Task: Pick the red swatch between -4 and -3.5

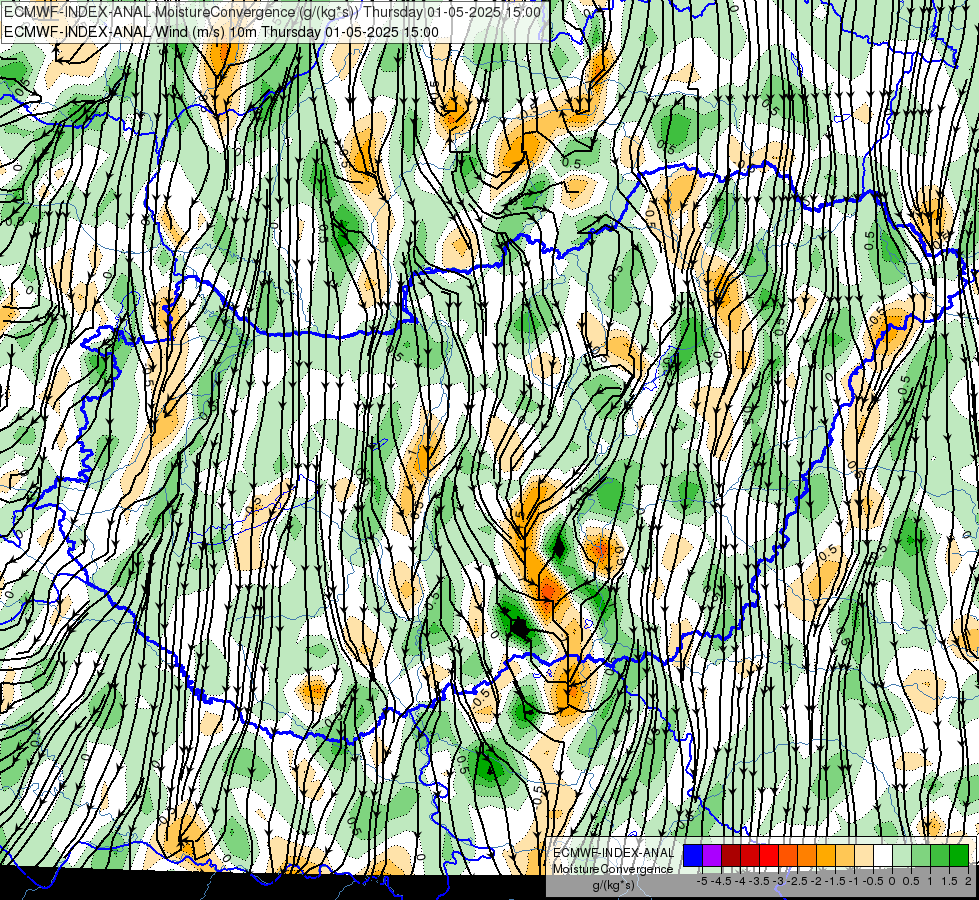Action: (750, 855)
